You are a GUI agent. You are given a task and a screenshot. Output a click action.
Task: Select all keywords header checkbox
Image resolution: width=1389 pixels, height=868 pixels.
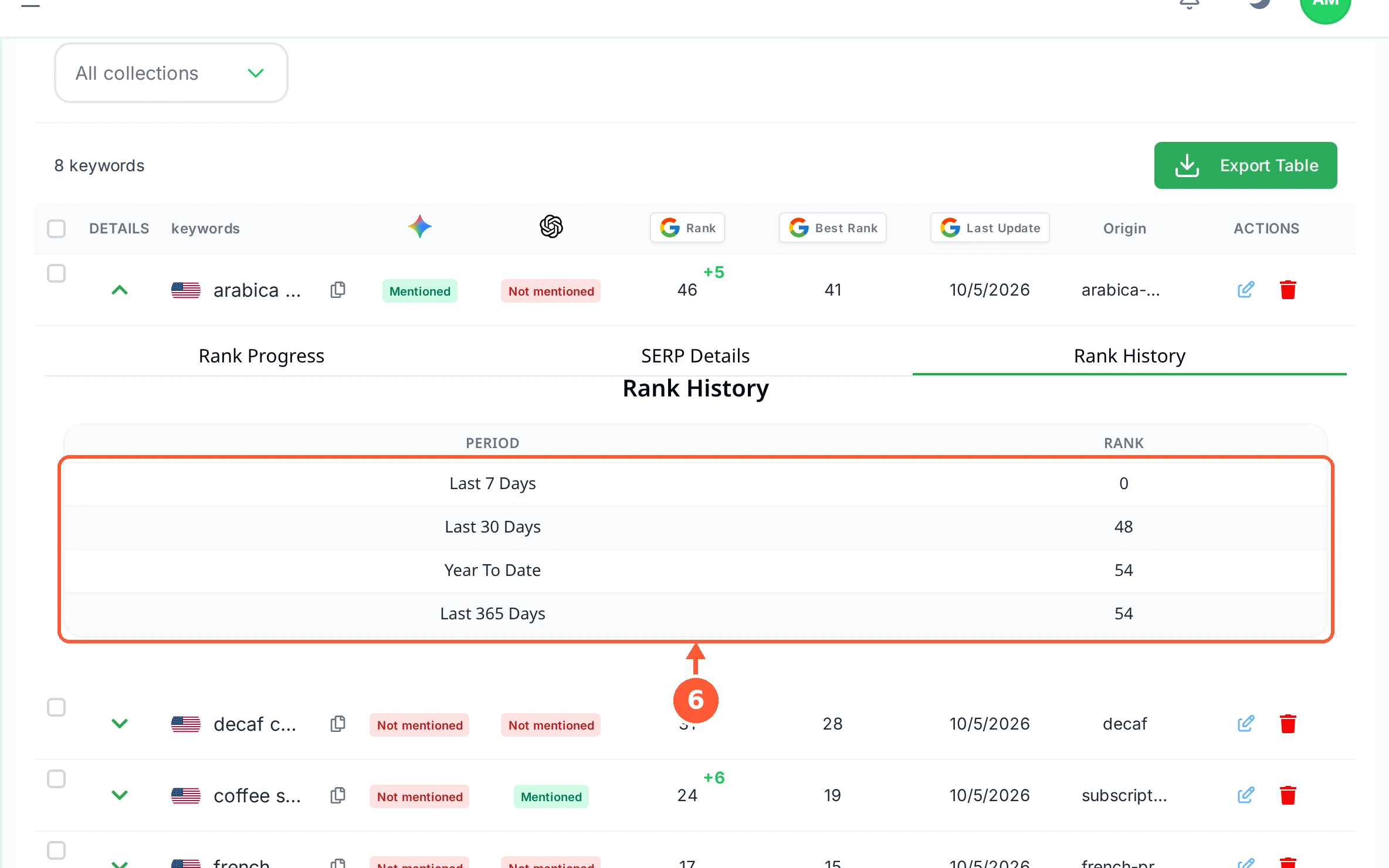pos(56,229)
